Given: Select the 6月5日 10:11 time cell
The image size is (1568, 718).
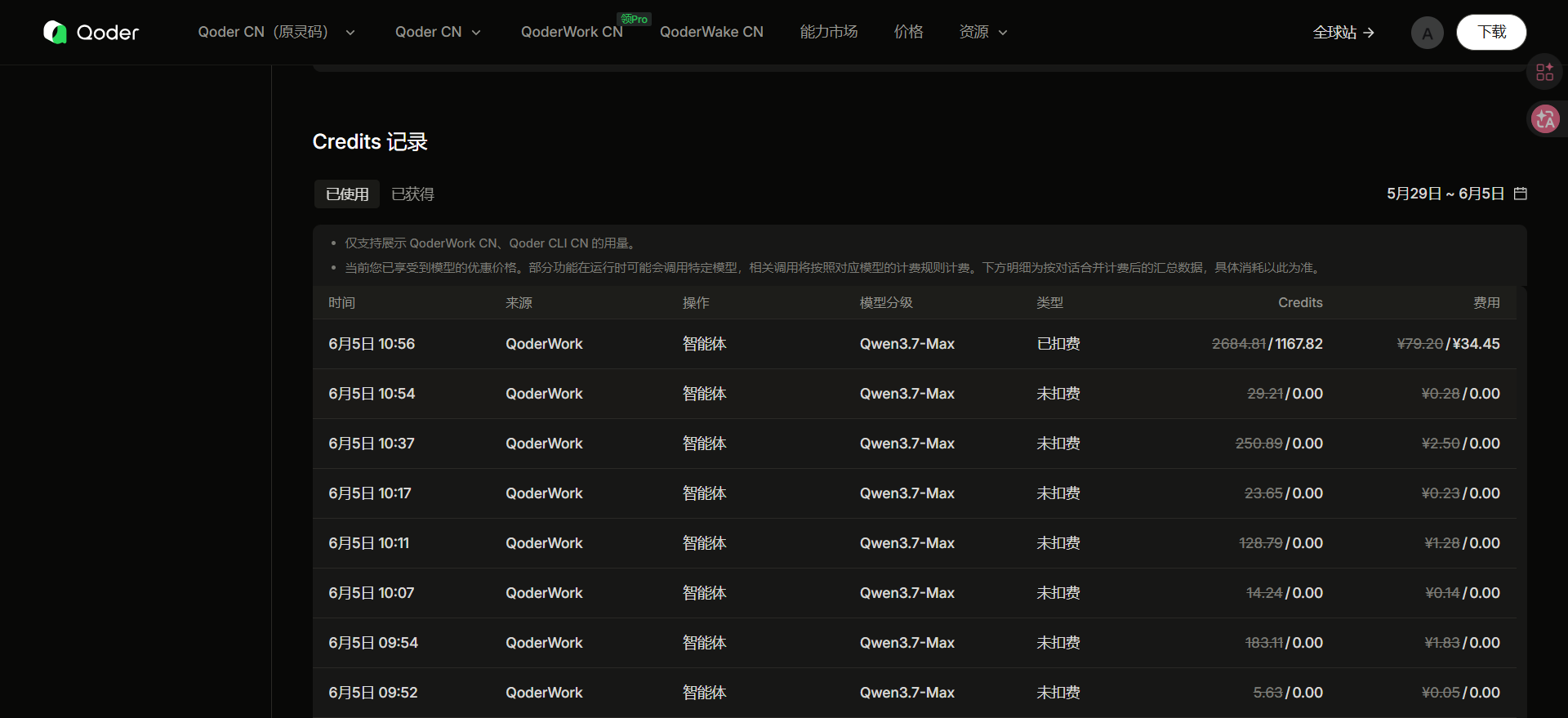Looking at the screenshot, I should point(369,543).
